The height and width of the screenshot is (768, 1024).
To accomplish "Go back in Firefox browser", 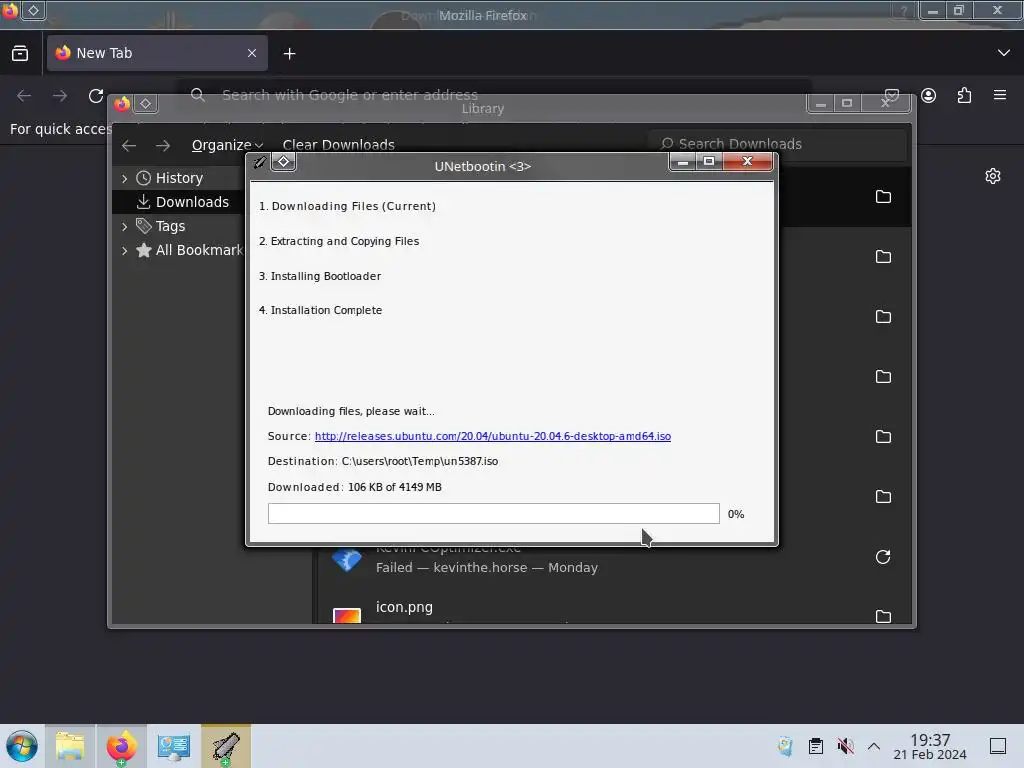I will coord(24,96).
